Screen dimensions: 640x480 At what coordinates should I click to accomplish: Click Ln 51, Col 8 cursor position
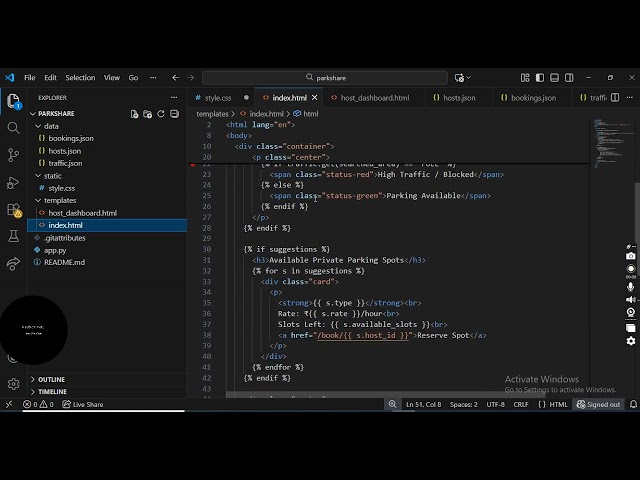(423, 404)
